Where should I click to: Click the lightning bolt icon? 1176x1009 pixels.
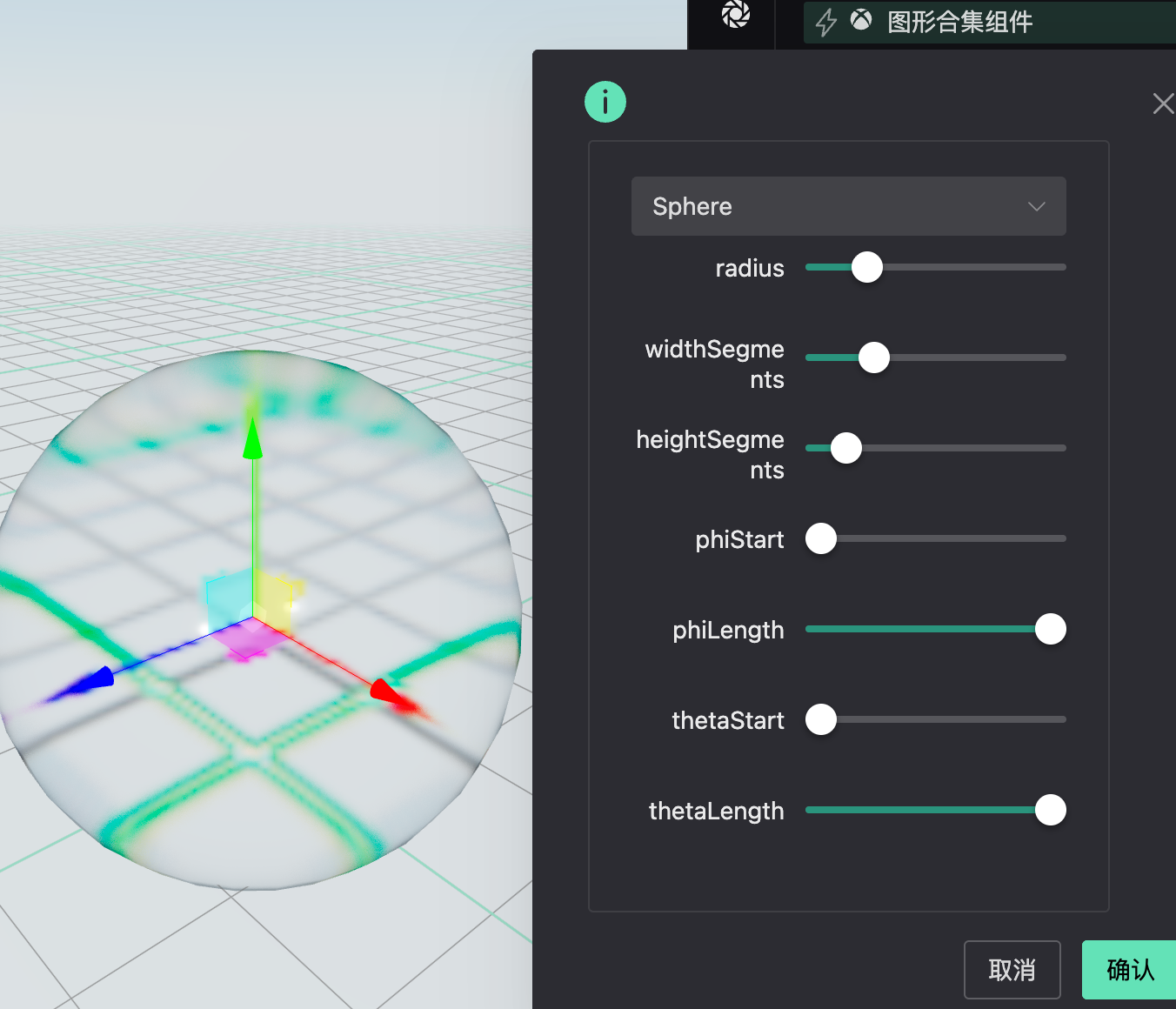825,22
